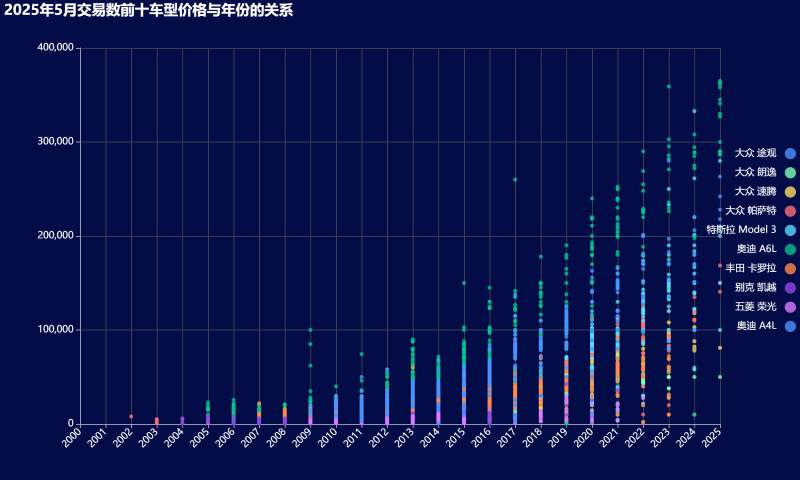Click the 2023 x-axis year label
This screenshot has height=480, width=800.
click(x=660, y=437)
